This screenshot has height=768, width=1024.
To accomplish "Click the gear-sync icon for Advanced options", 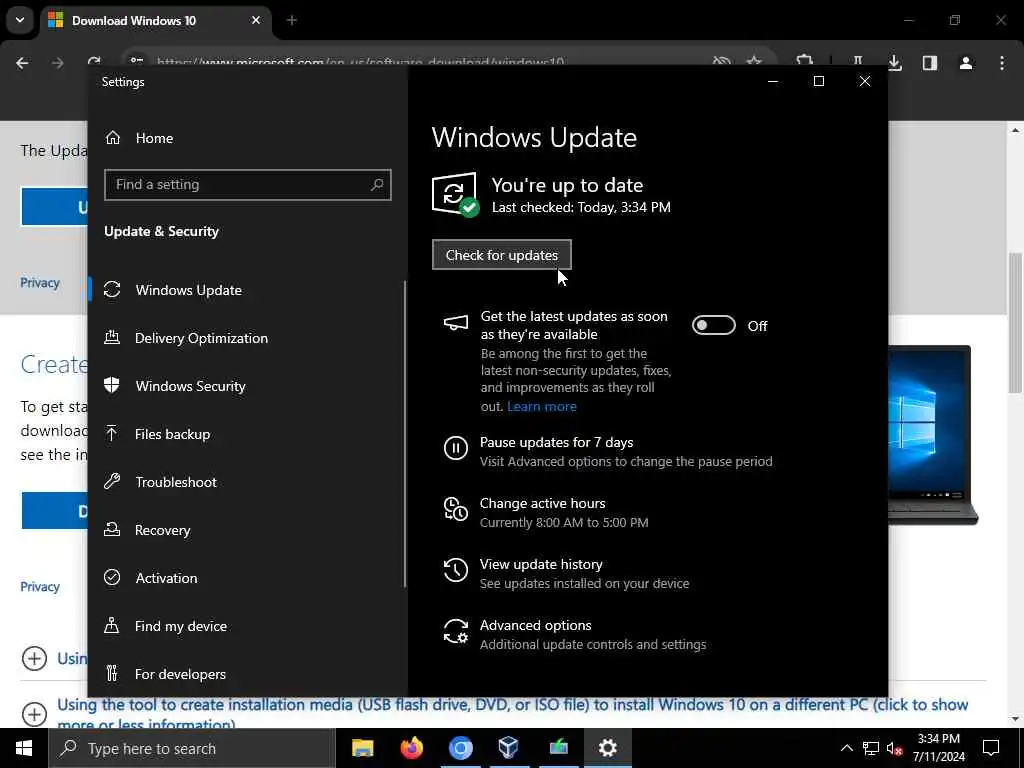I will coord(456,632).
